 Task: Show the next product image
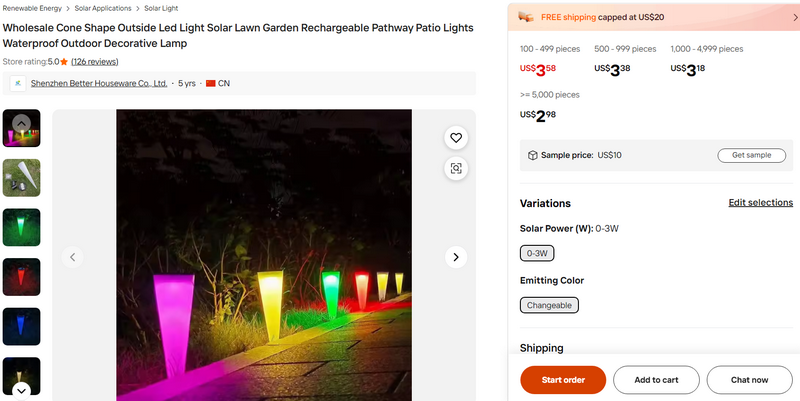coord(456,257)
